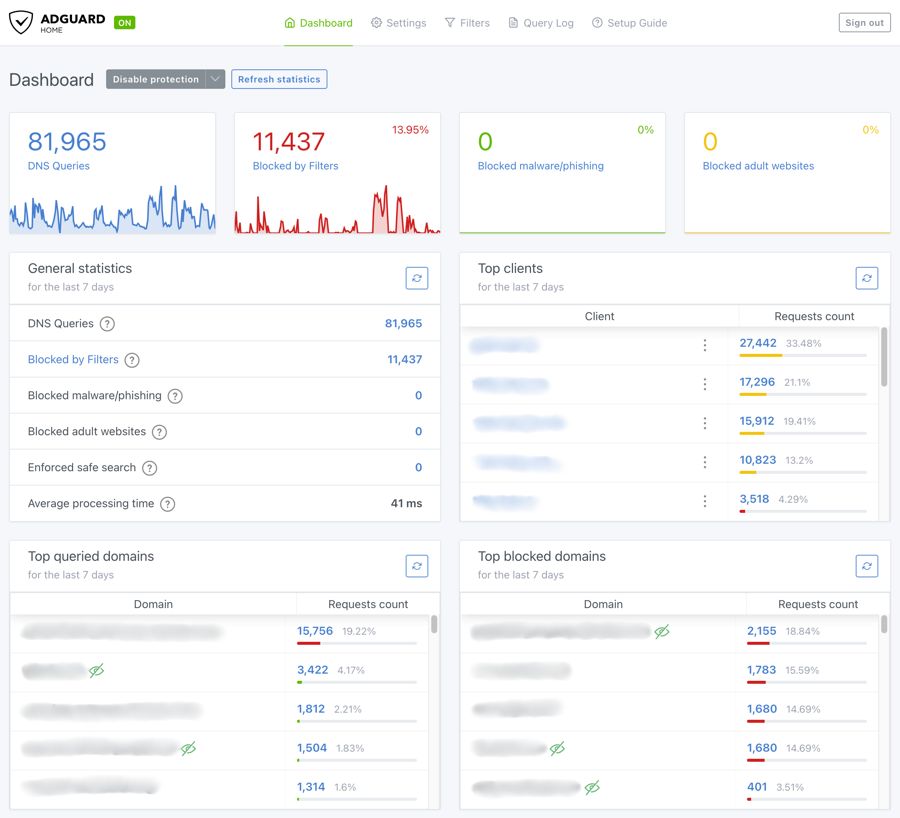
Task: Click the 15,756 queried domain count
Action: (x=315, y=631)
